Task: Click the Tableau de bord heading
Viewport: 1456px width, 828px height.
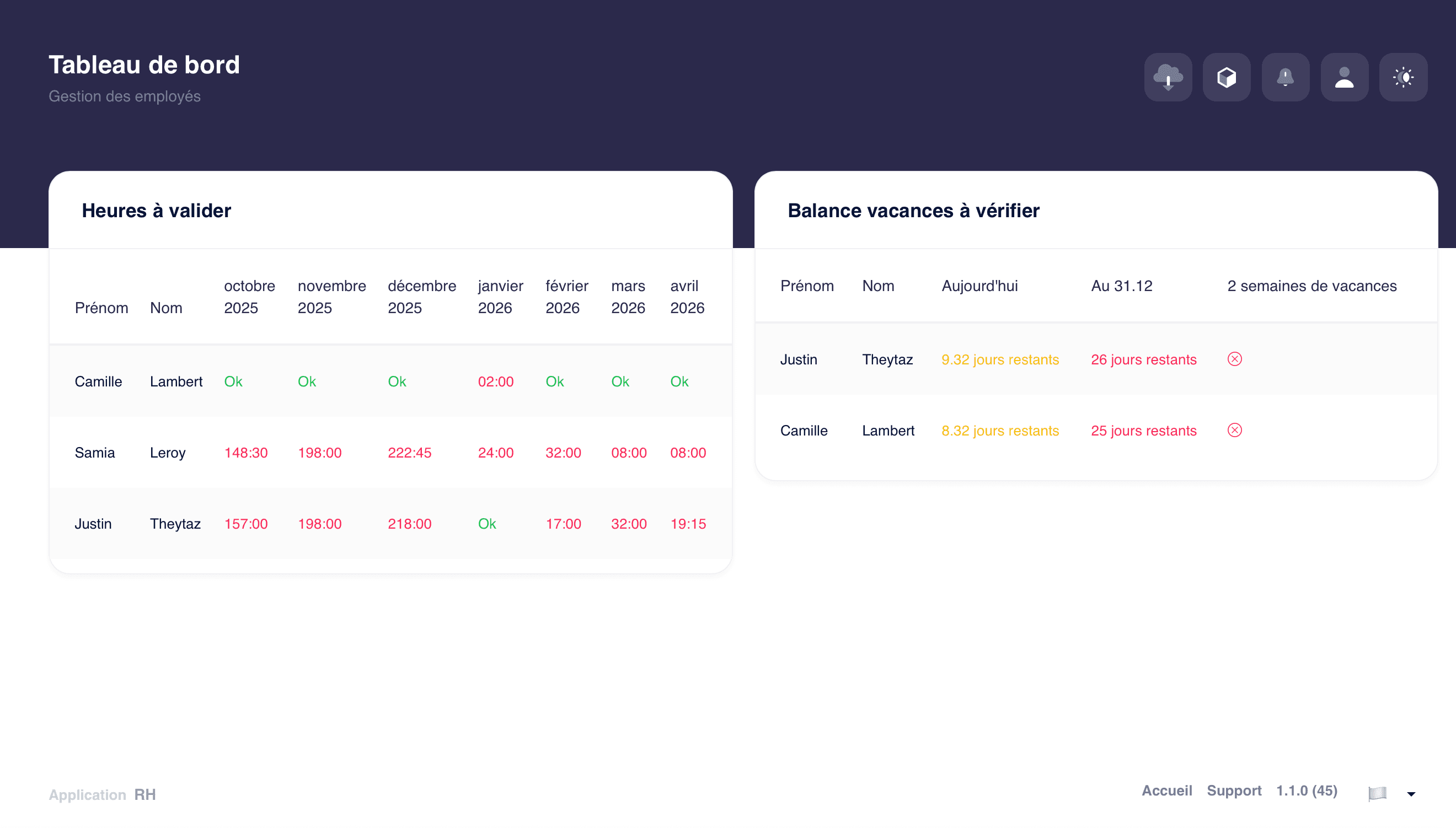Action: (x=144, y=64)
